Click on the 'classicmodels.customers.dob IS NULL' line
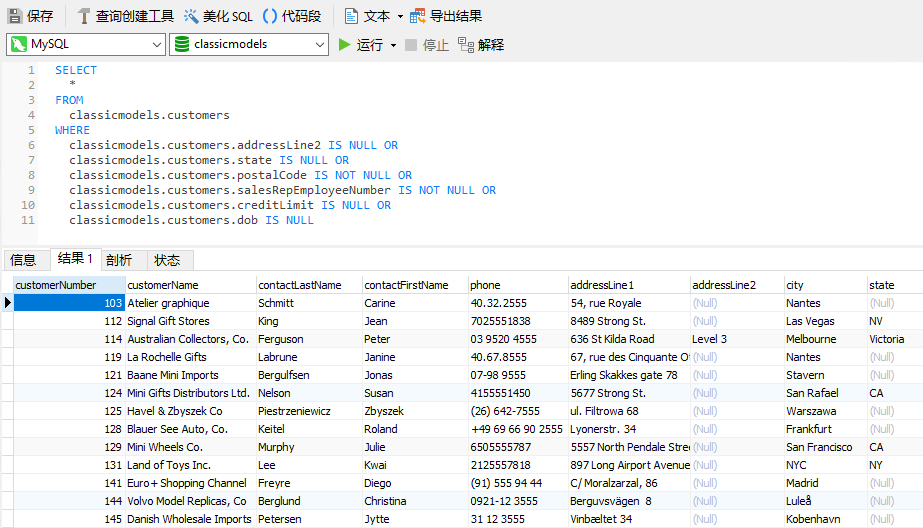Image resolution: width=923 pixels, height=528 pixels. coord(191,220)
